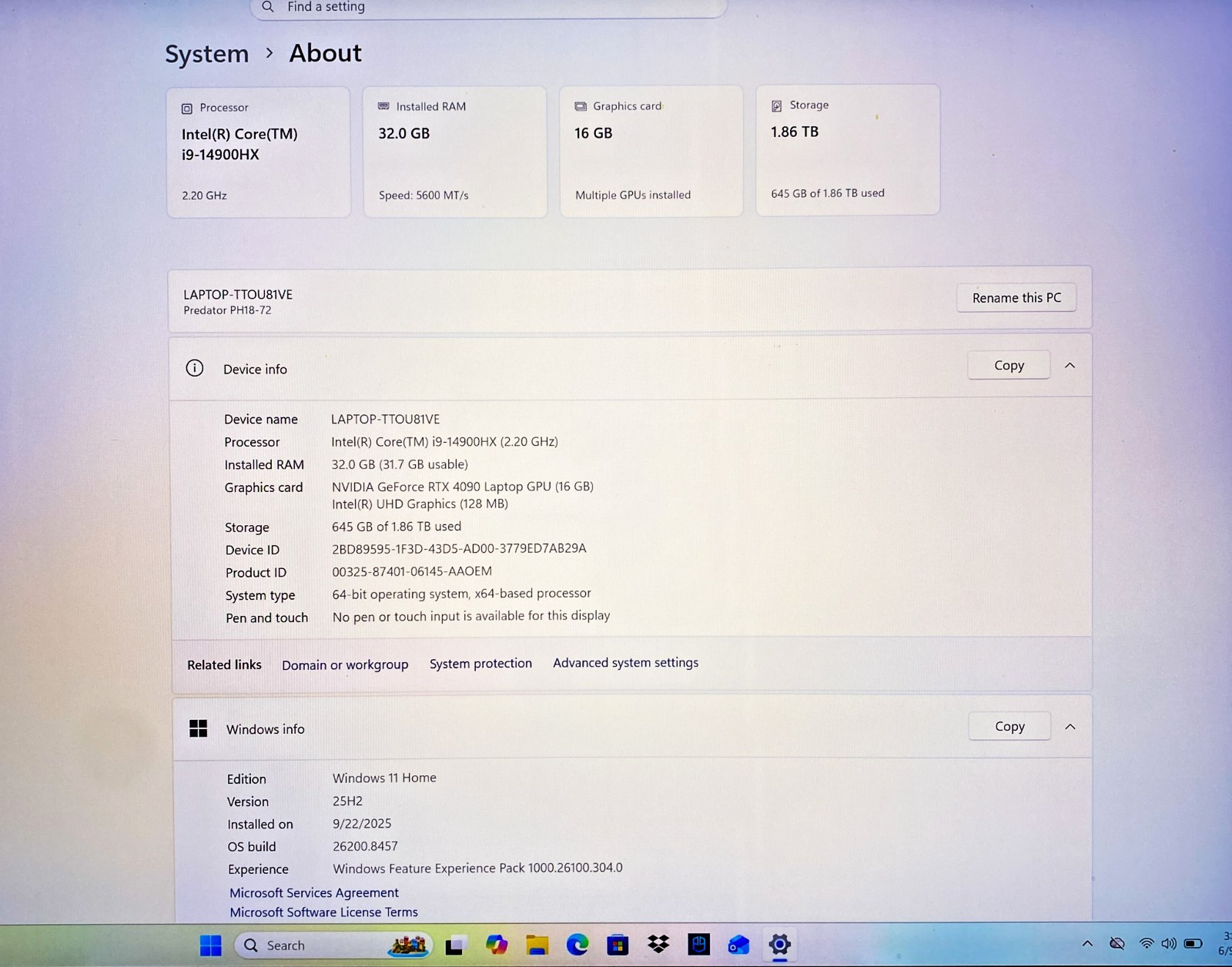Select the Installed RAM summary card
This screenshot has width=1232, height=967.
tap(455, 152)
